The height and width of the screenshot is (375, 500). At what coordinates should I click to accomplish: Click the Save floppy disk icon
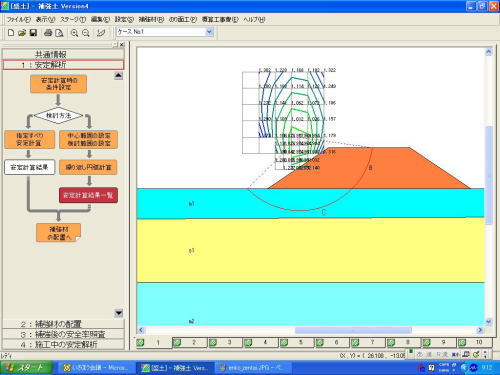[33, 33]
